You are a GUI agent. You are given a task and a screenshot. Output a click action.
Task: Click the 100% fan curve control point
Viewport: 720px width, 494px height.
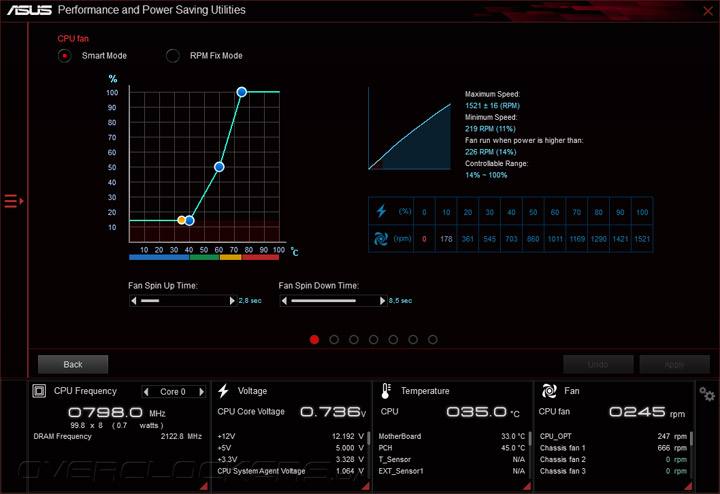click(x=242, y=92)
